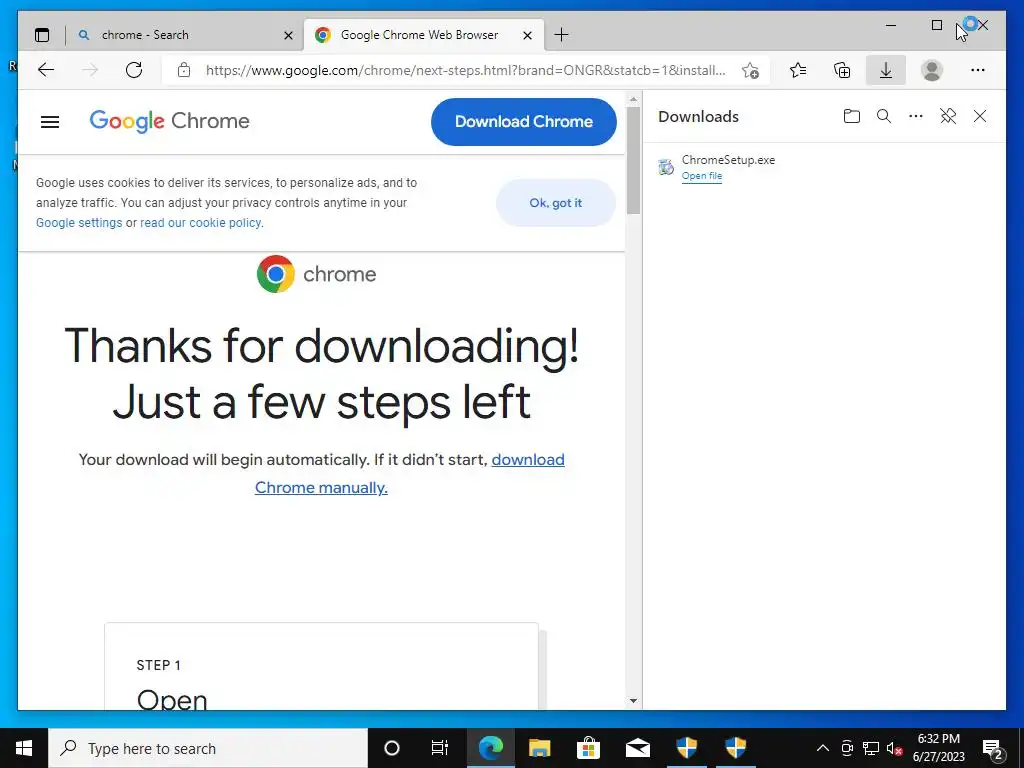Image resolution: width=1024 pixels, height=768 pixels.
Task: Click the Microsoft Edge taskbar icon
Action: pos(490,748)
